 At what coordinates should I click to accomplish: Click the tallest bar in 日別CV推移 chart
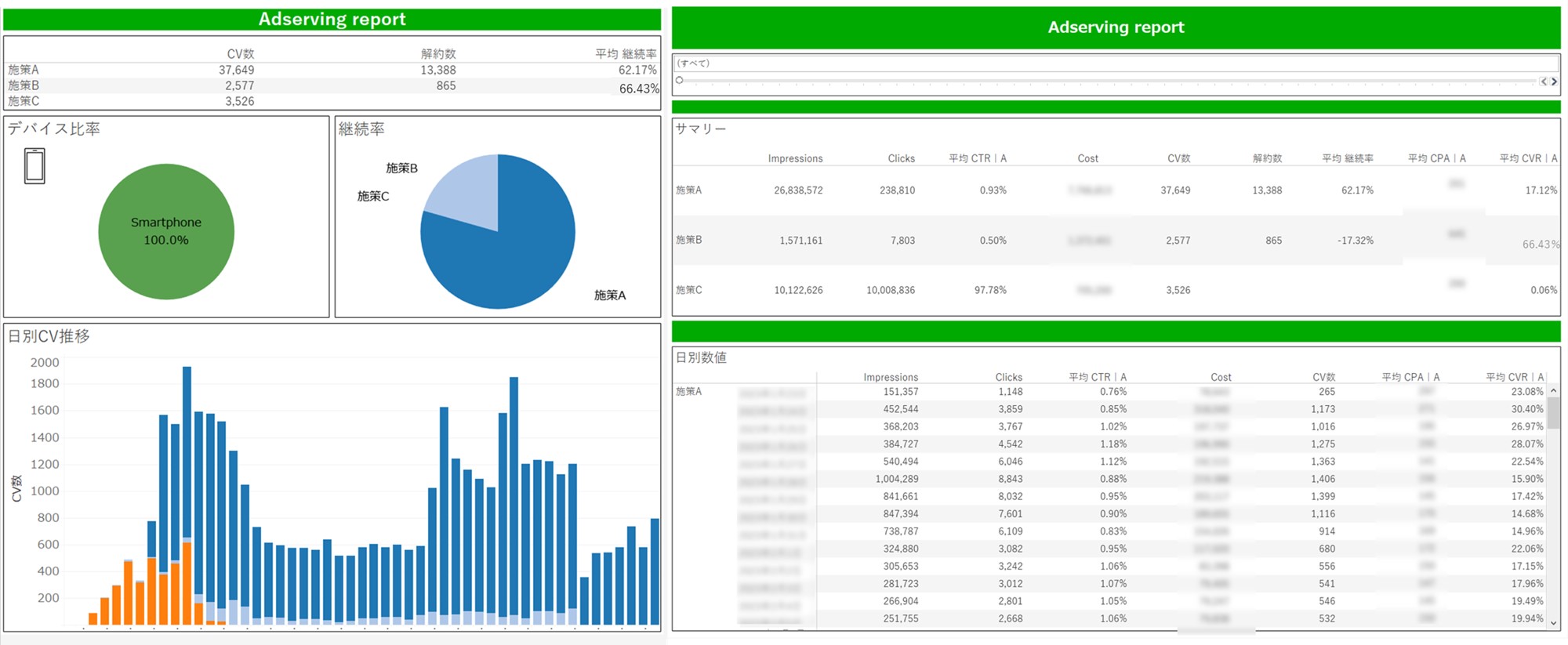click(187, 495)
